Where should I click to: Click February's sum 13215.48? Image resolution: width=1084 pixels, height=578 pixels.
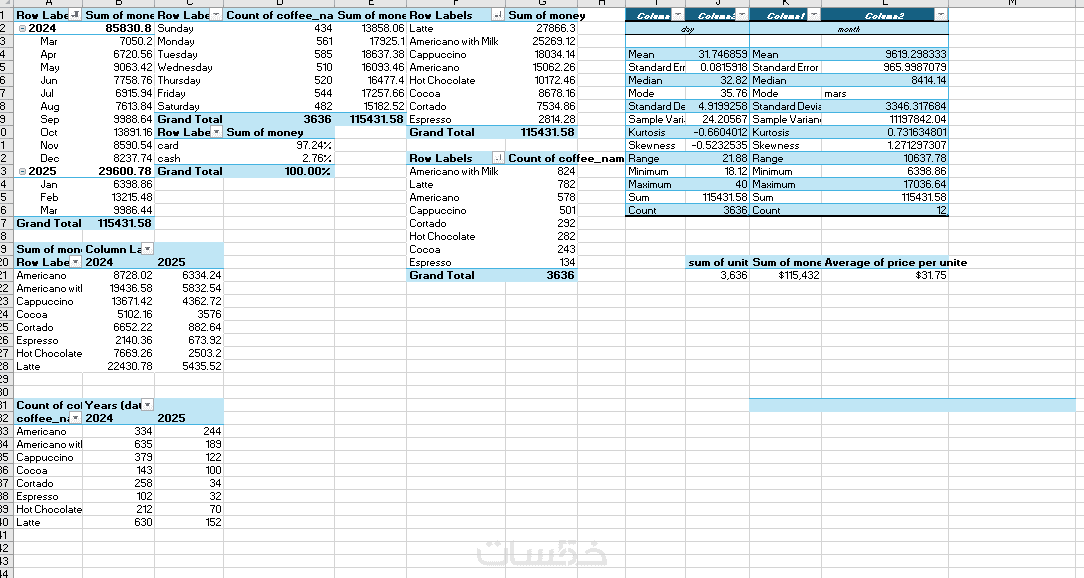coord(118,197)
